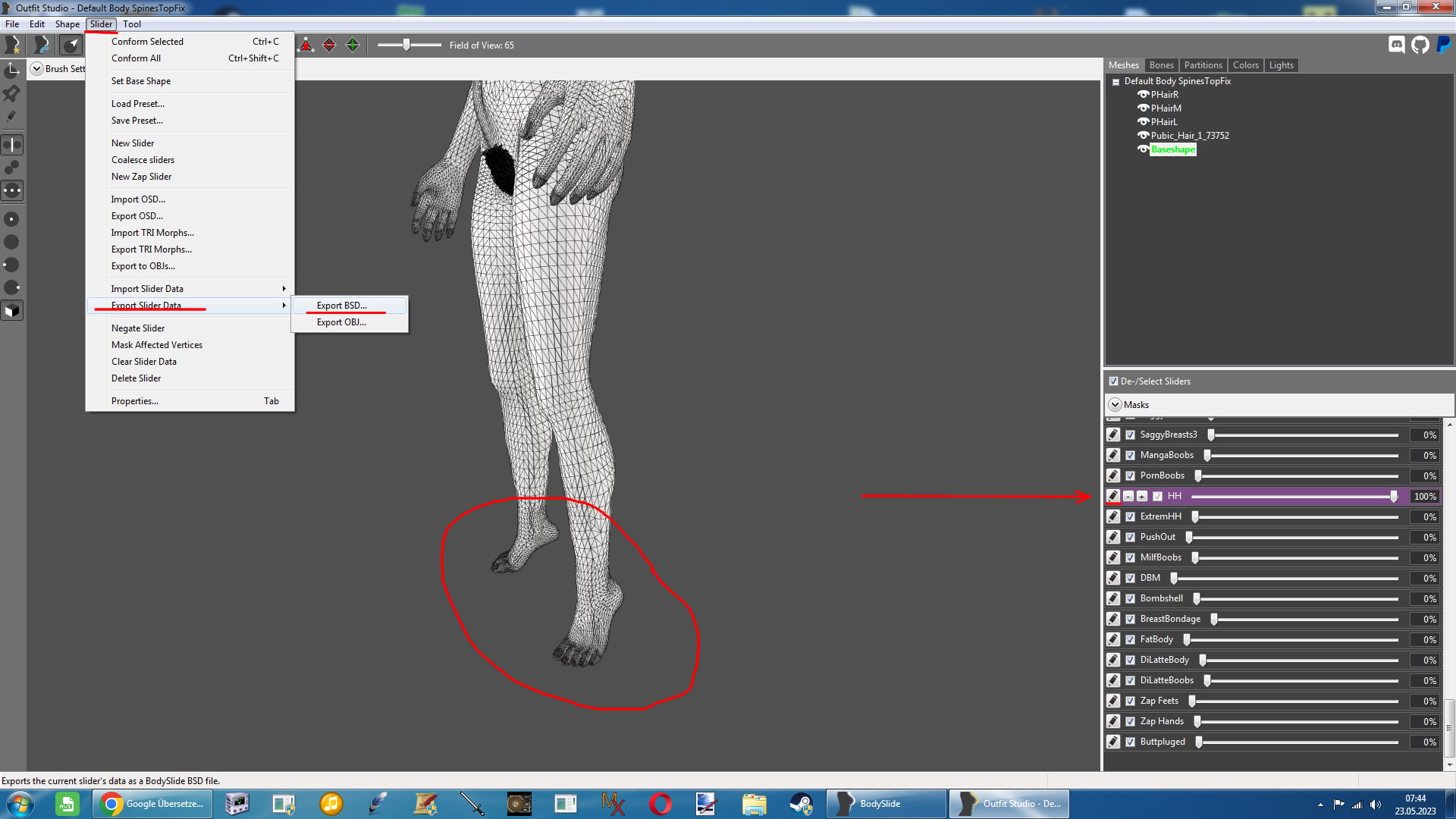Switch to BodySlide taskbar window
Image resolution: width=1456 pixels, height=819 pixels.
[886, 804]
